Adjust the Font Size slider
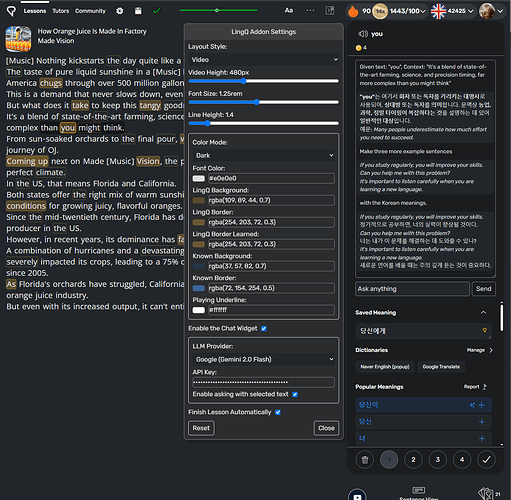The width and height of the screenshot is (511, 500). coord(263,102)
